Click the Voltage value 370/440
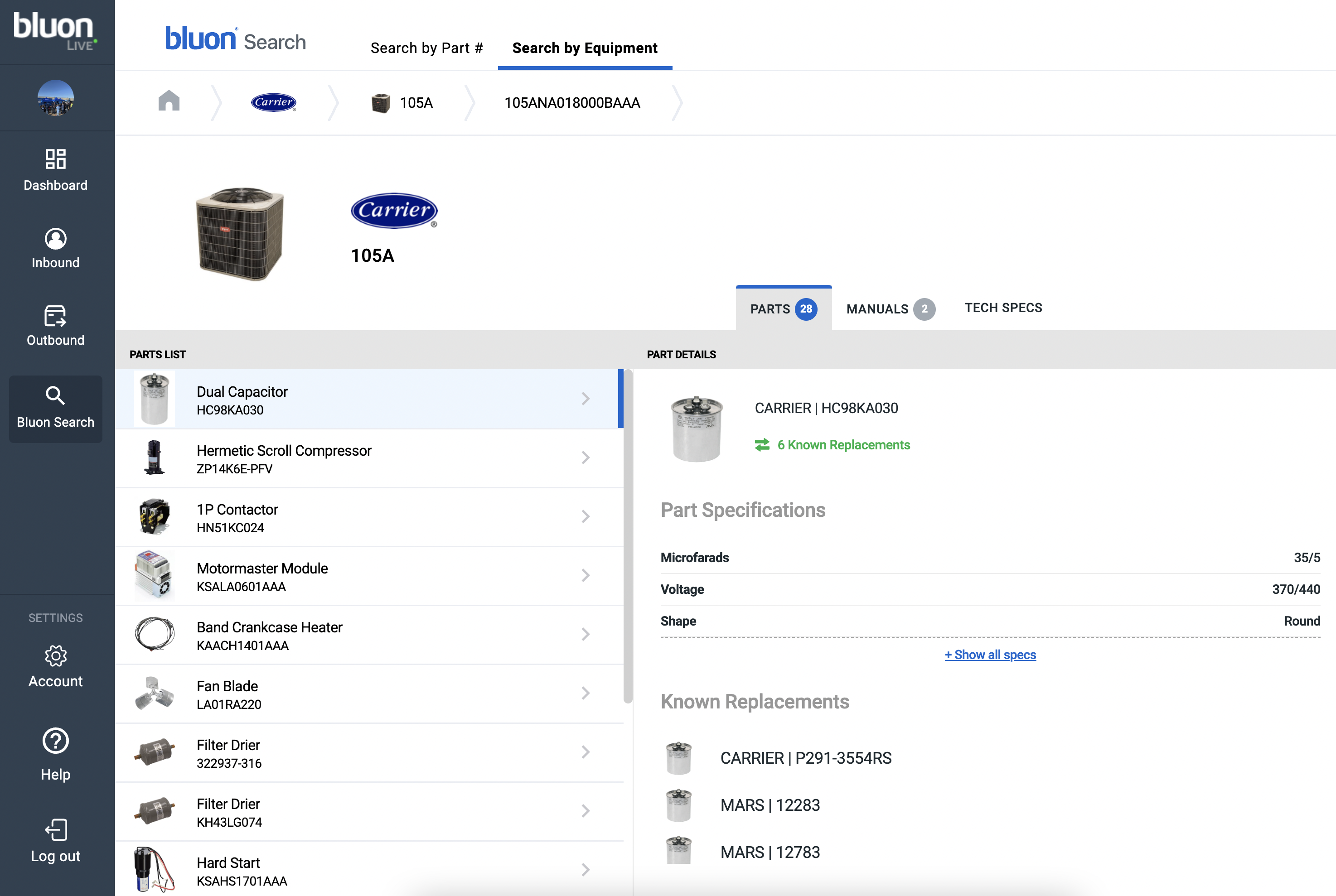The image size is (1336, 896). 1296,590
